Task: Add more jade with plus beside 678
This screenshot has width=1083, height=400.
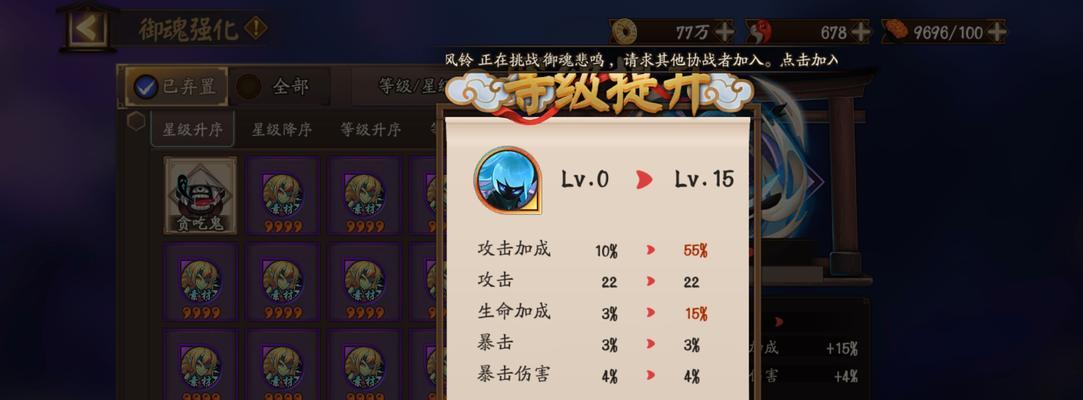Action: [861, 32]
